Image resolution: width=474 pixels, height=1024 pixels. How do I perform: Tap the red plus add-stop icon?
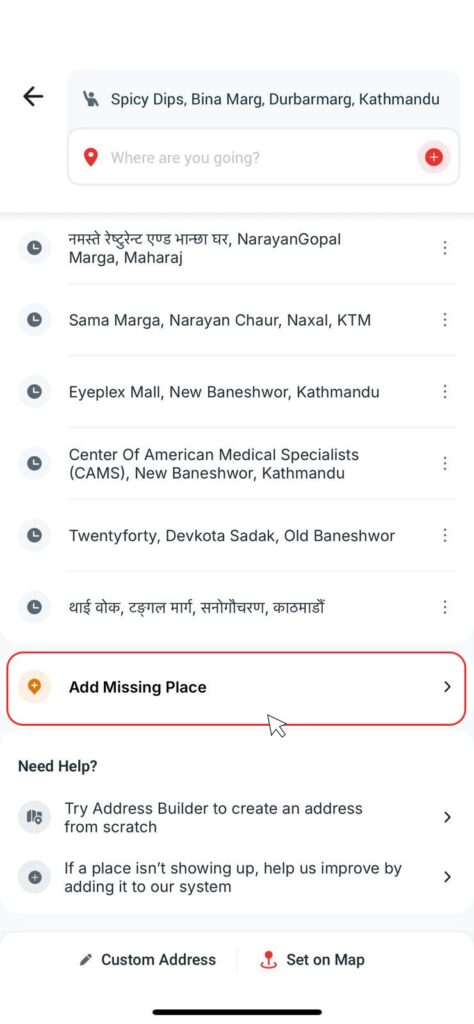(x=434, y=157)
